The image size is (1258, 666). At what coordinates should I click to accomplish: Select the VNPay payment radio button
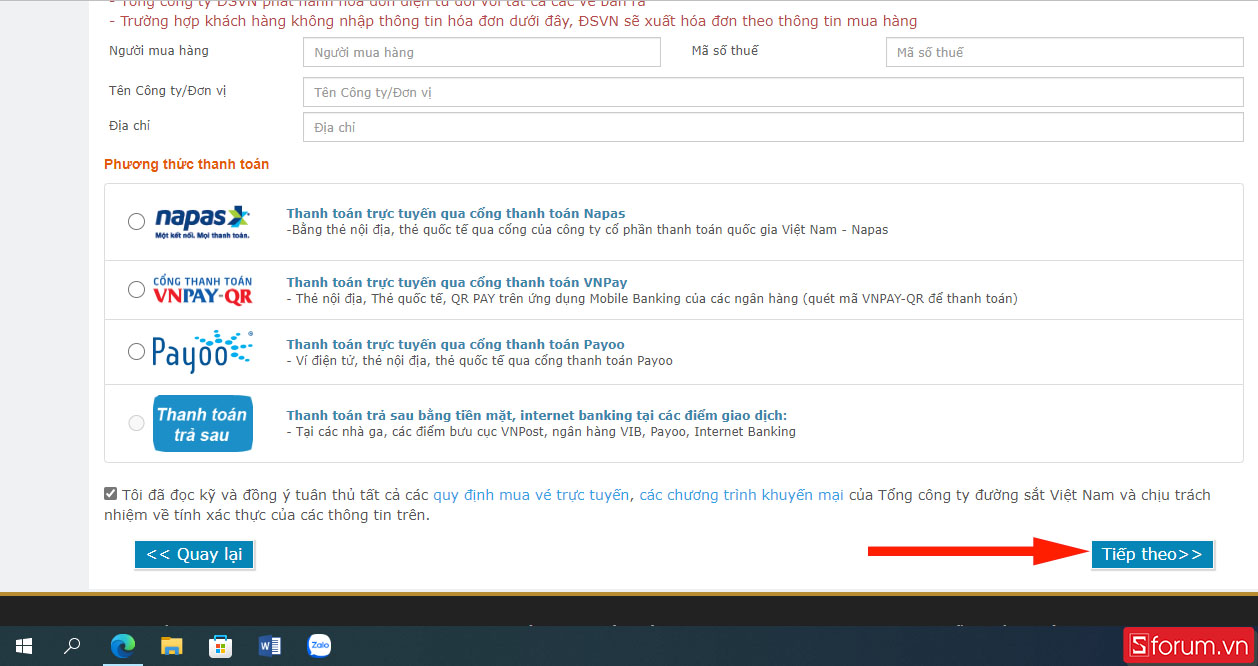136,290
